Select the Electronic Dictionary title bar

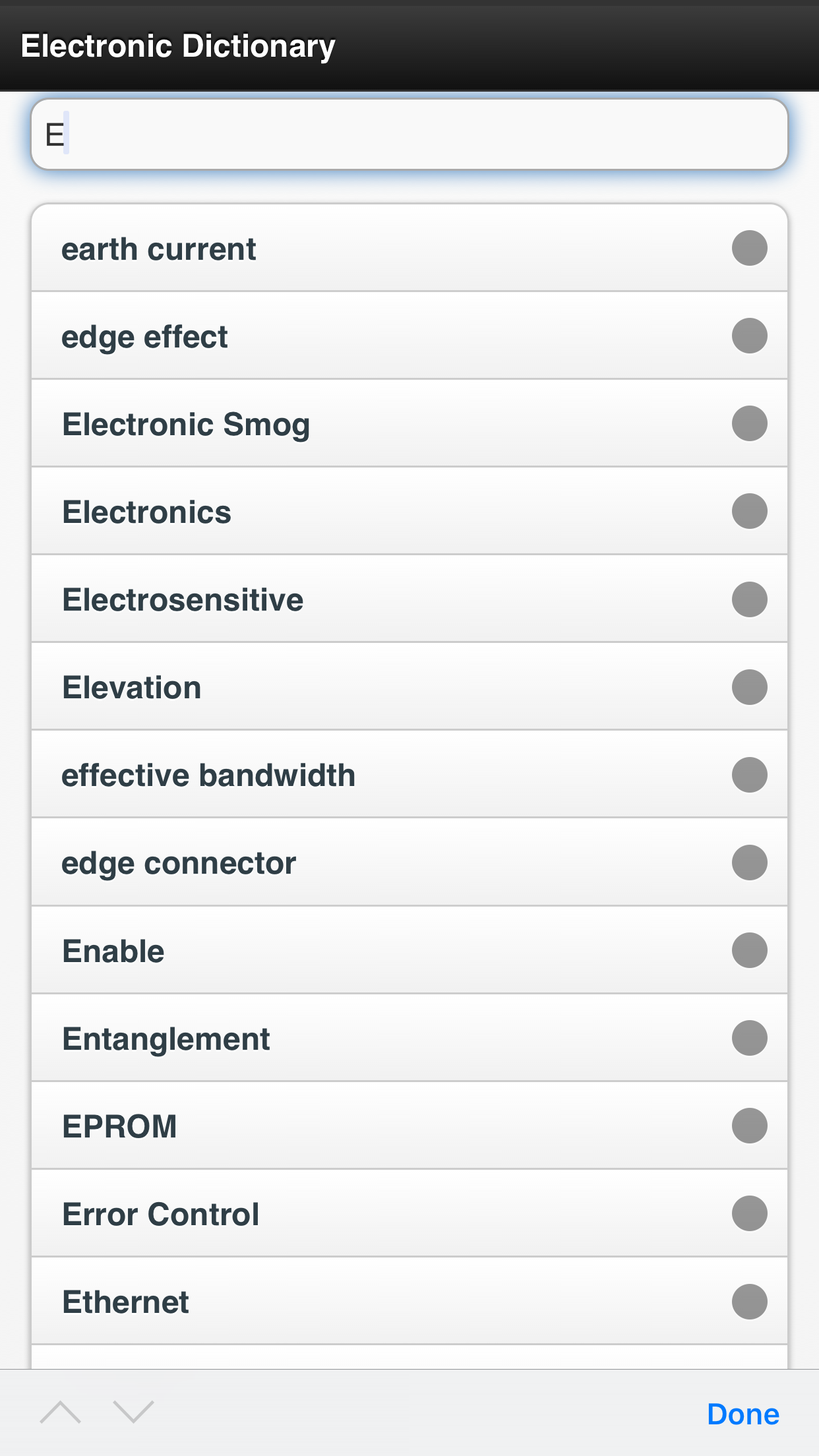(x=179, y=45)
